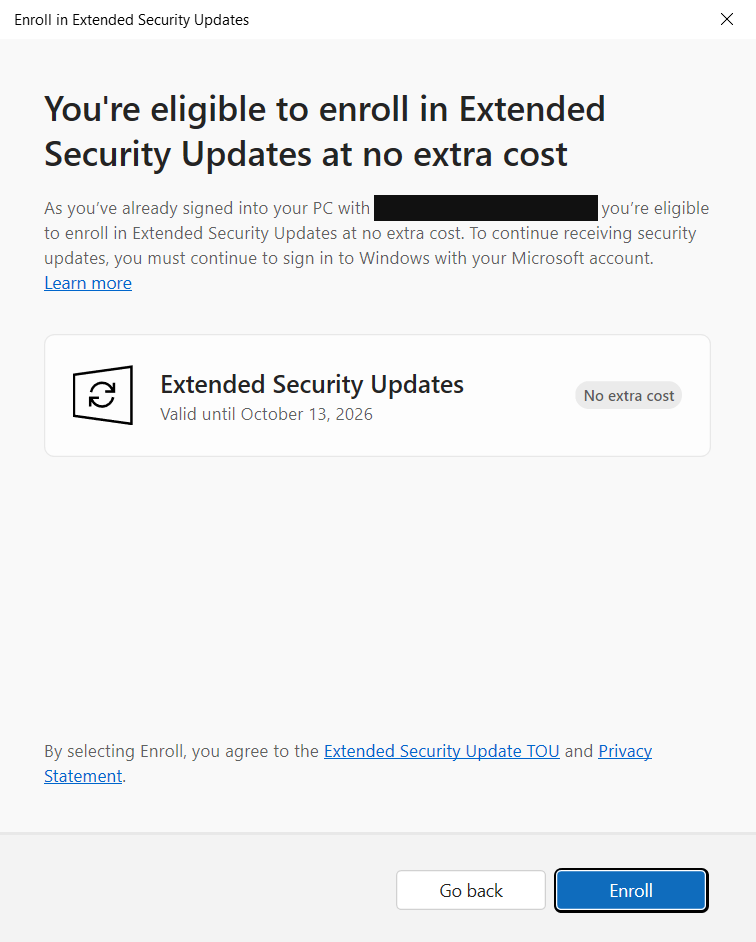Click the "Security Updates at no extra cost" heading line

click(305, 154)
